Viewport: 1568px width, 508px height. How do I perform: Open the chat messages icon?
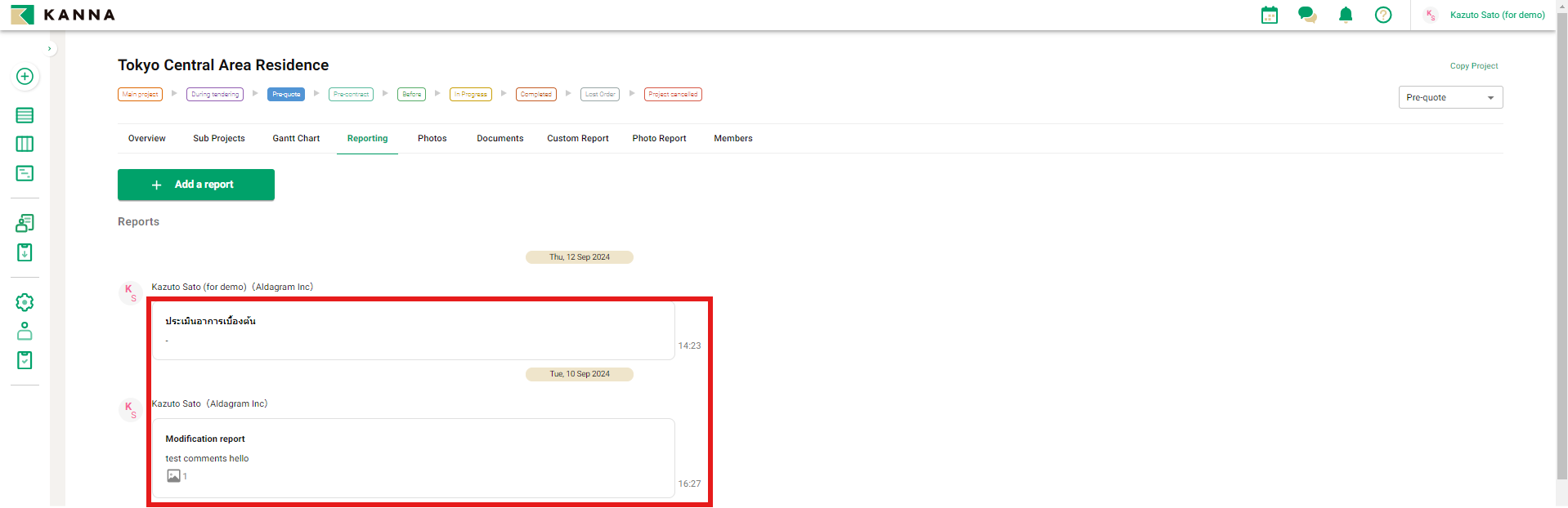pyautogui.click(x=1306, y=15)
